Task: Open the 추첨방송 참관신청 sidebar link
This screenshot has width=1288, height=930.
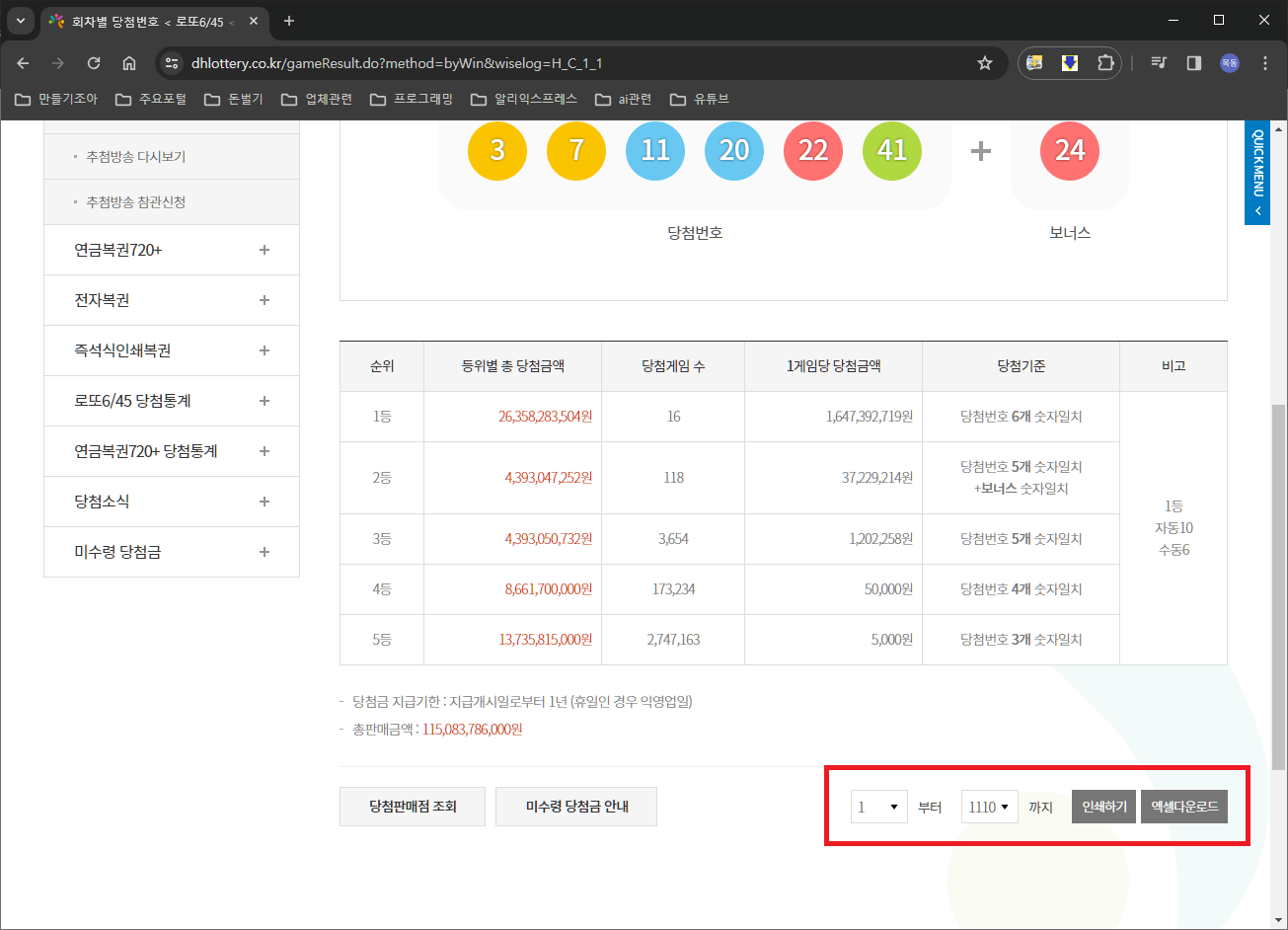Action: tap(136, 202)
